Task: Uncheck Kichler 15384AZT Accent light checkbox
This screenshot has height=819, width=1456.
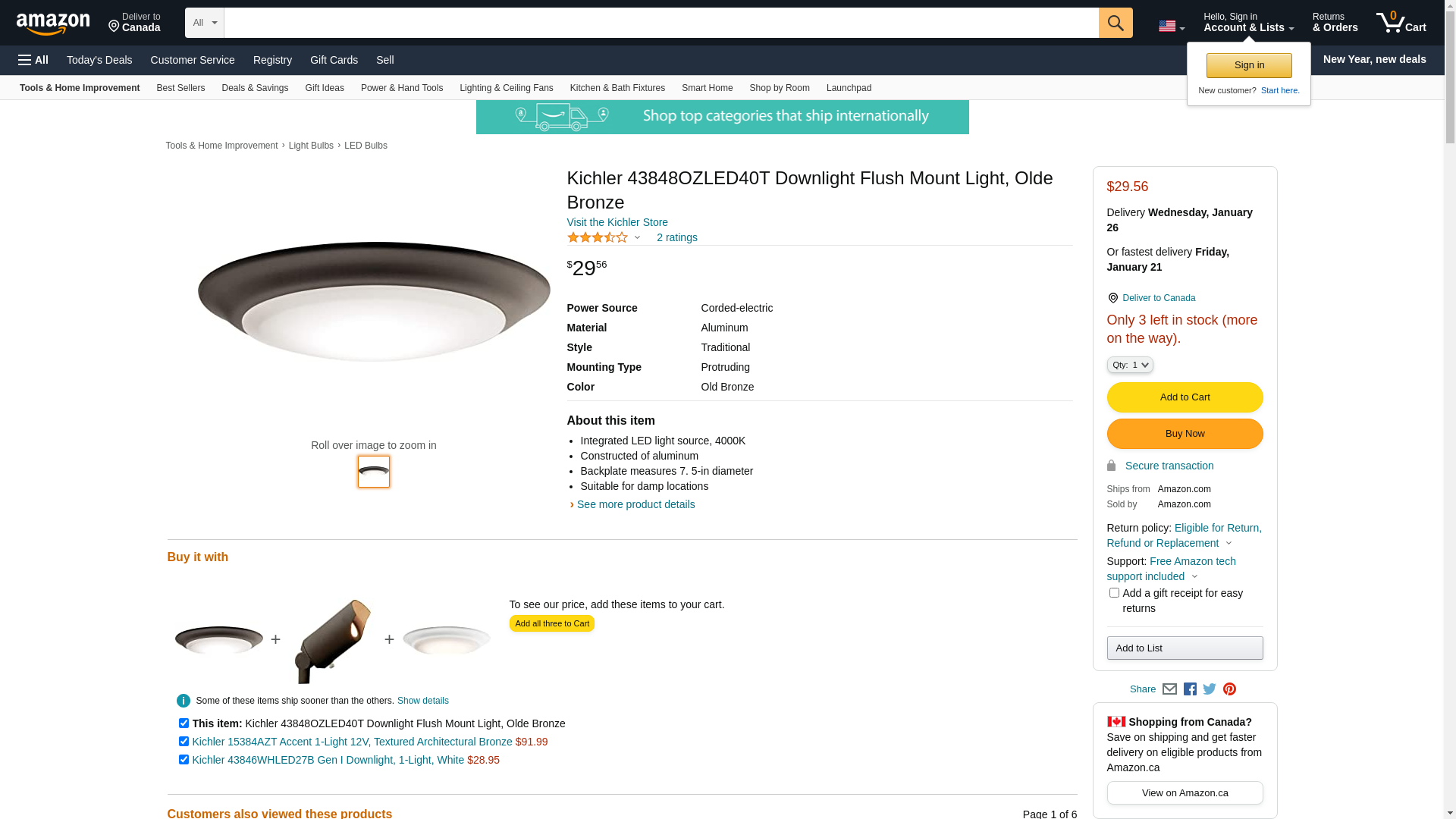Action: (x=184, y=742)
